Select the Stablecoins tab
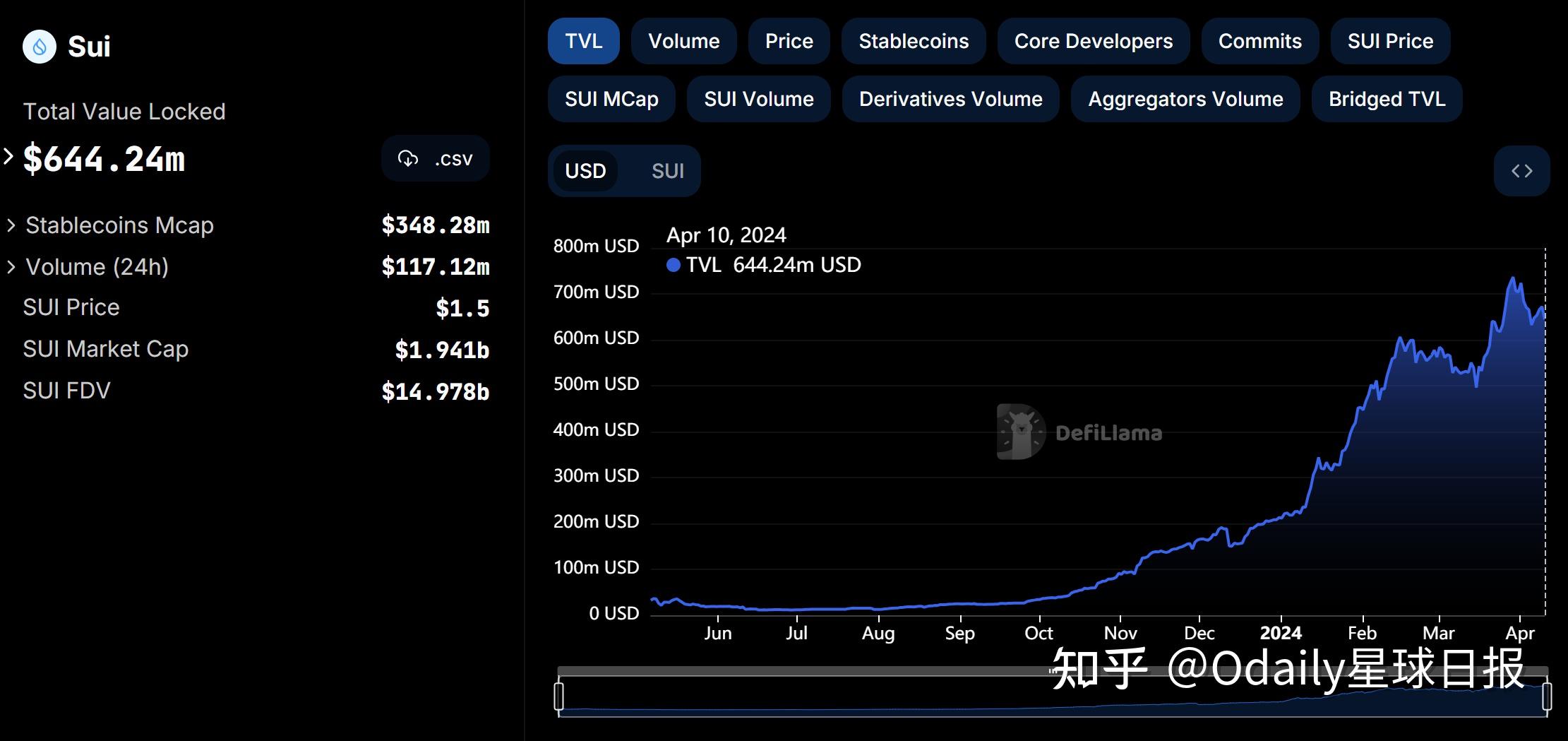The height and width of the screenshot is (741, 1568). pos(914,41)
